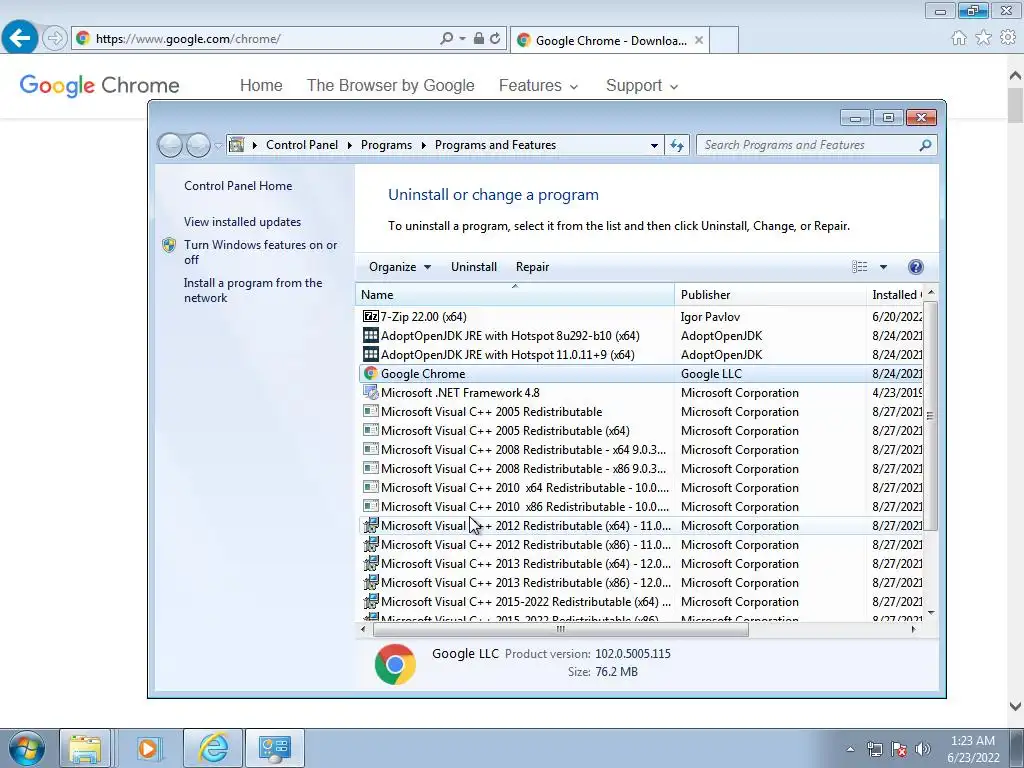Click the program list horizontal scrollbar thumb
The height and width of the screenshot is (768, 1024).
560,630
